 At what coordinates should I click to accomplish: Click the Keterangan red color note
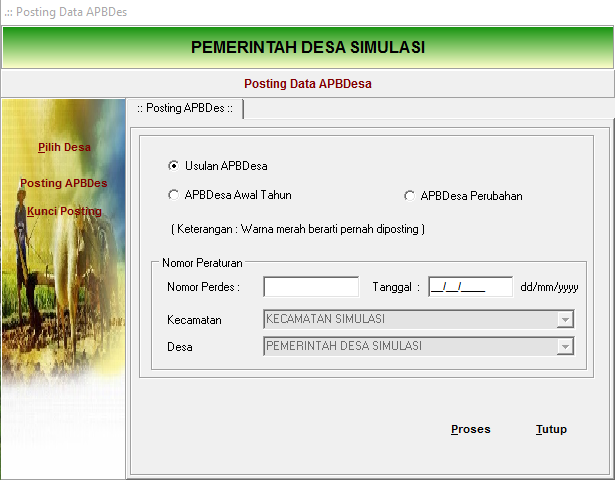pos(298,229)
